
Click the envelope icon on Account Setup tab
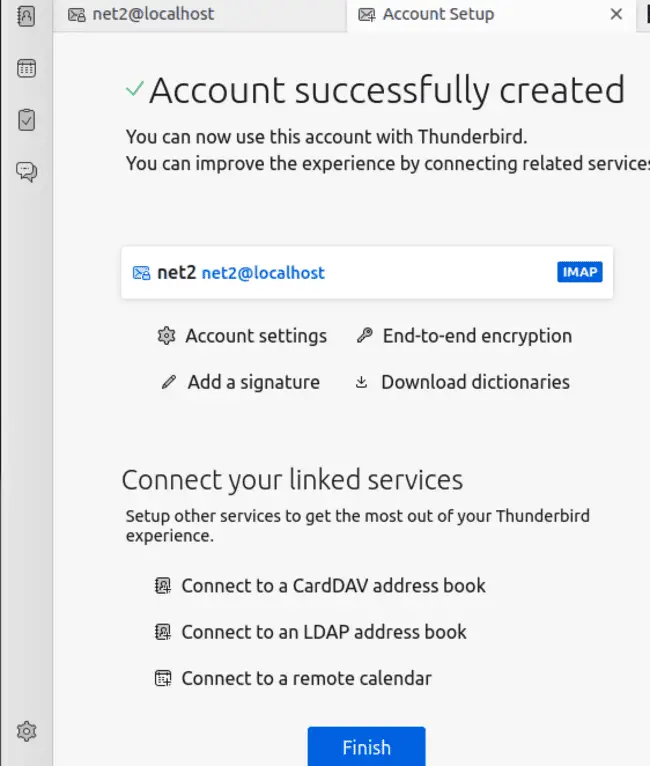367,15
